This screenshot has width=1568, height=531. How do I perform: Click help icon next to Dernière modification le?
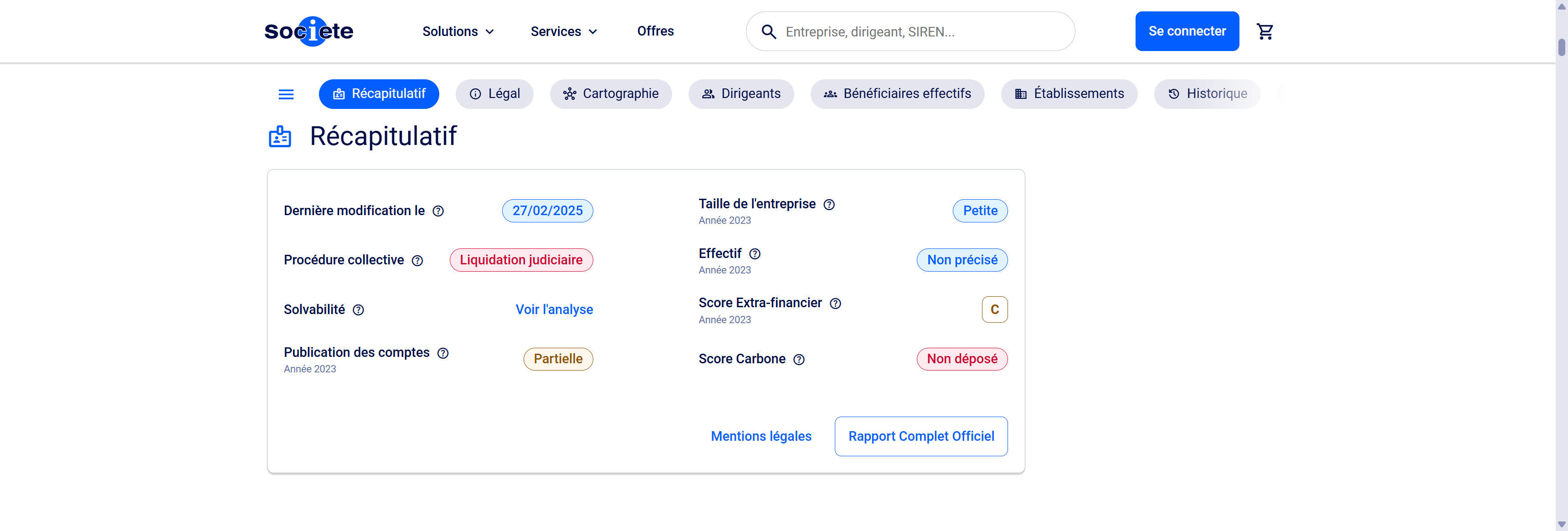(x=438, y=211)
